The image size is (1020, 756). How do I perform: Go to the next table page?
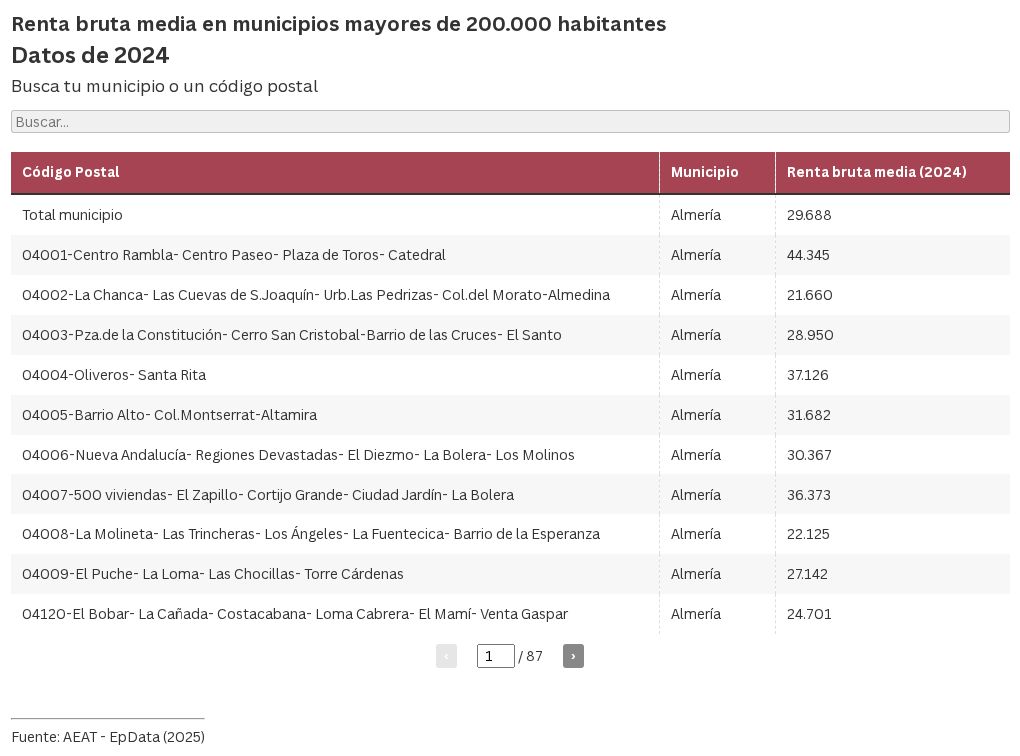tap(573, 656)
